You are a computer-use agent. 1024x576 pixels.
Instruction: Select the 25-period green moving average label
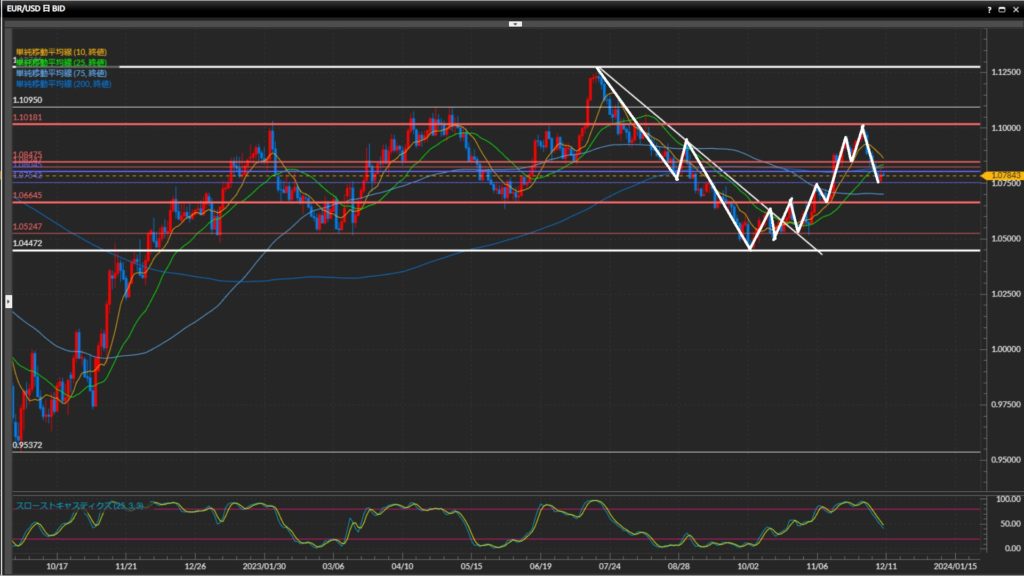pos(61,62)
